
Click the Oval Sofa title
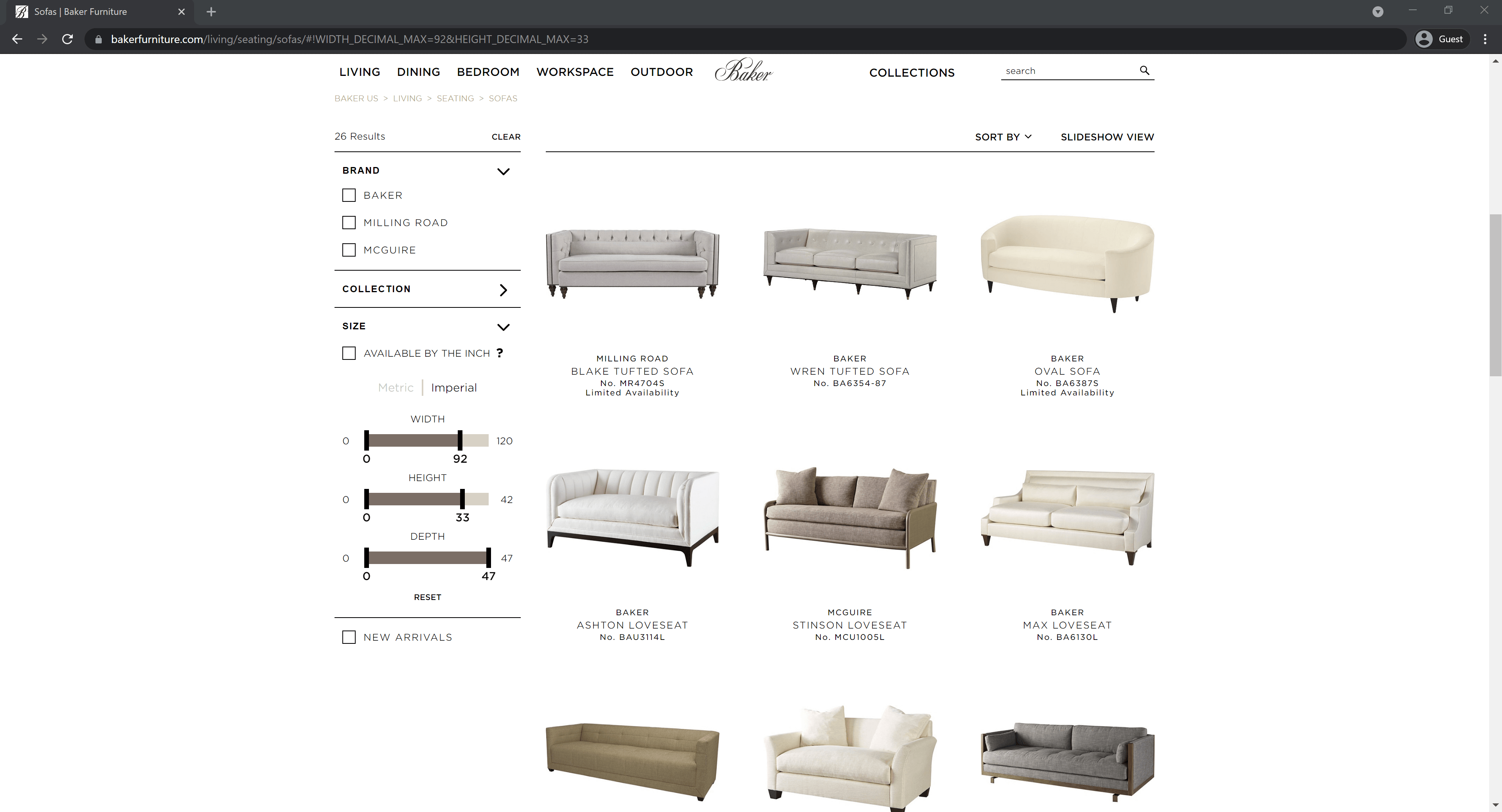1067,371
